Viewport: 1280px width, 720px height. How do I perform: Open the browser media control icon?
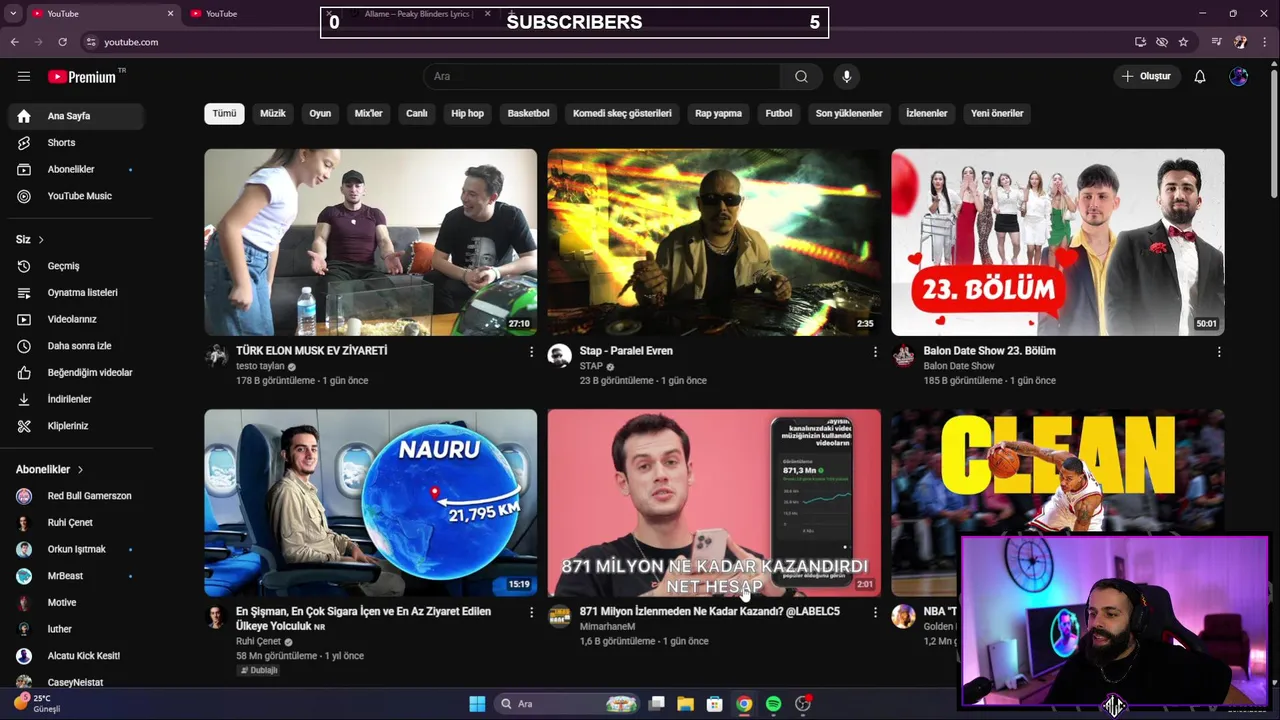click(1216, 42)
